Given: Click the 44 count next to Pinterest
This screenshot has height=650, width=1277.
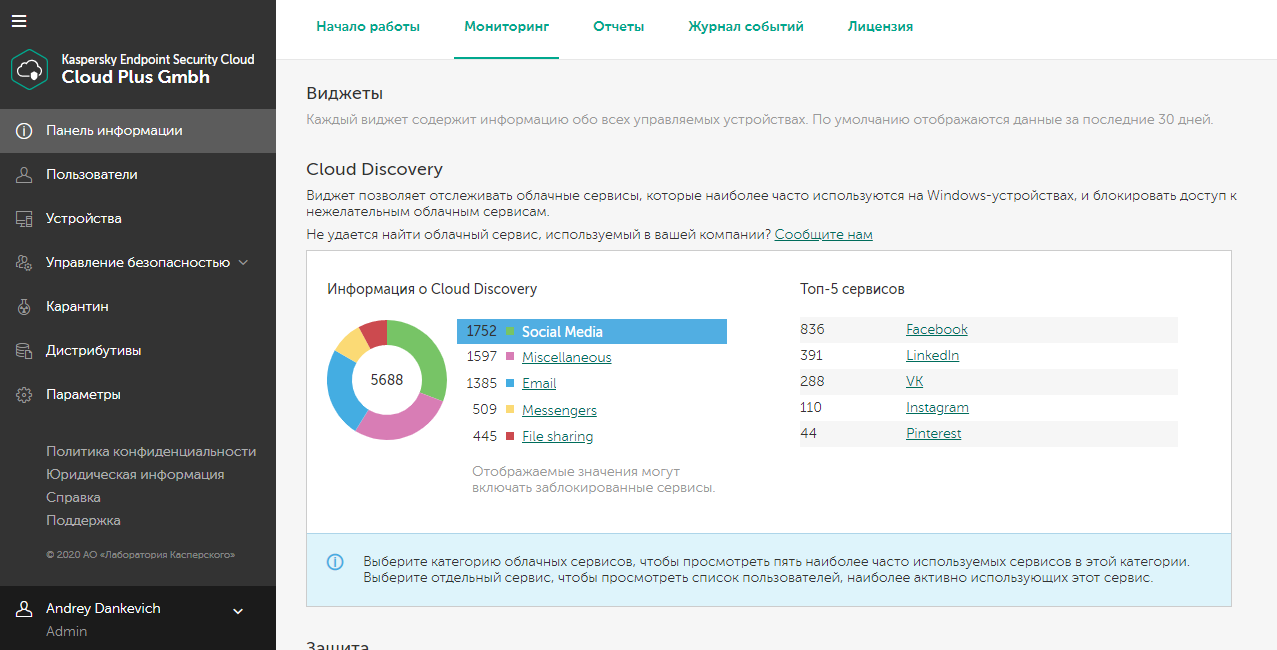Looking at the screenshot, I should tap(808, 434).
